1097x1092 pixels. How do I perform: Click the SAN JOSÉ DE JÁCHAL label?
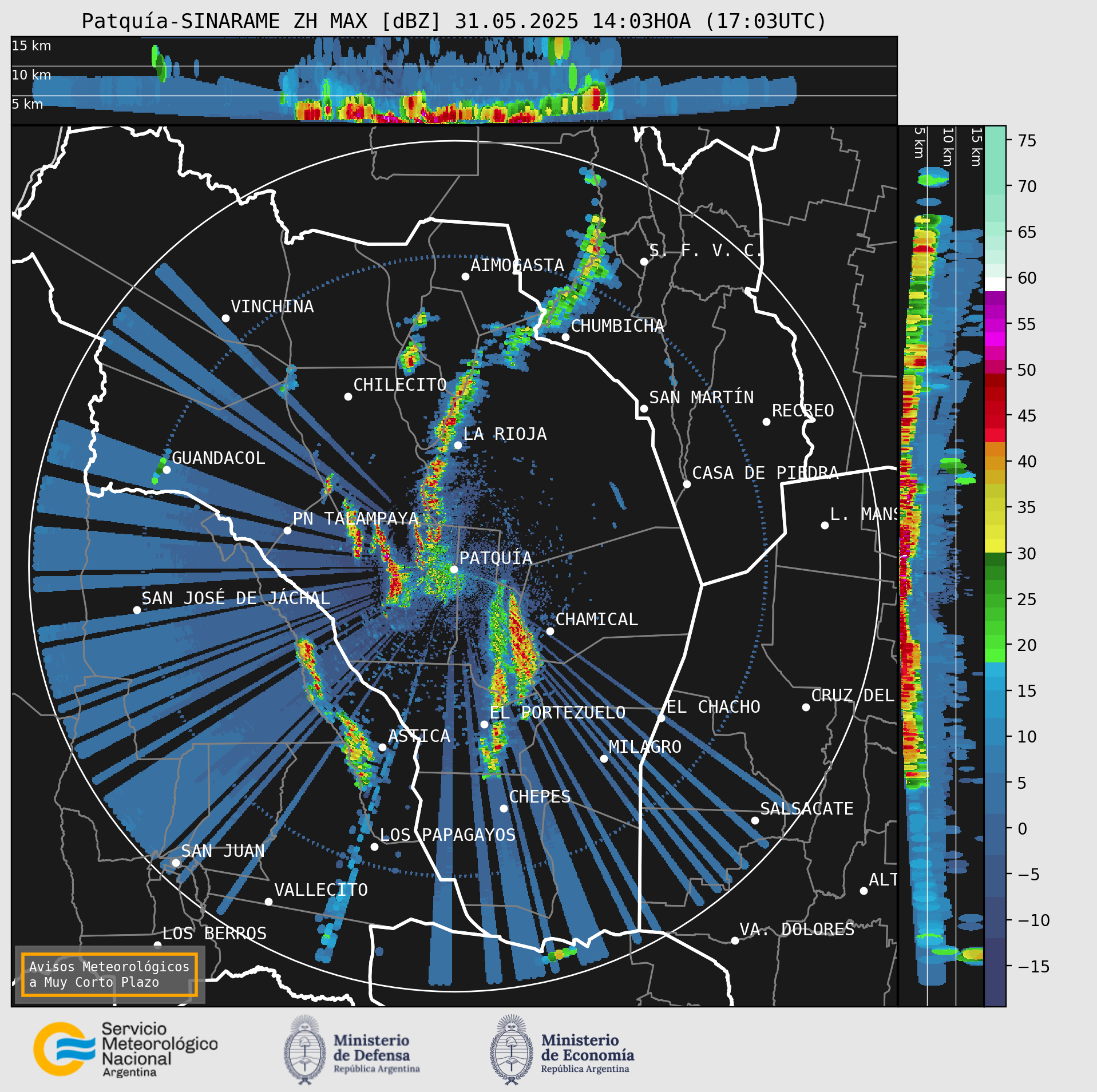pyautogui.click(x=236, y=598)
